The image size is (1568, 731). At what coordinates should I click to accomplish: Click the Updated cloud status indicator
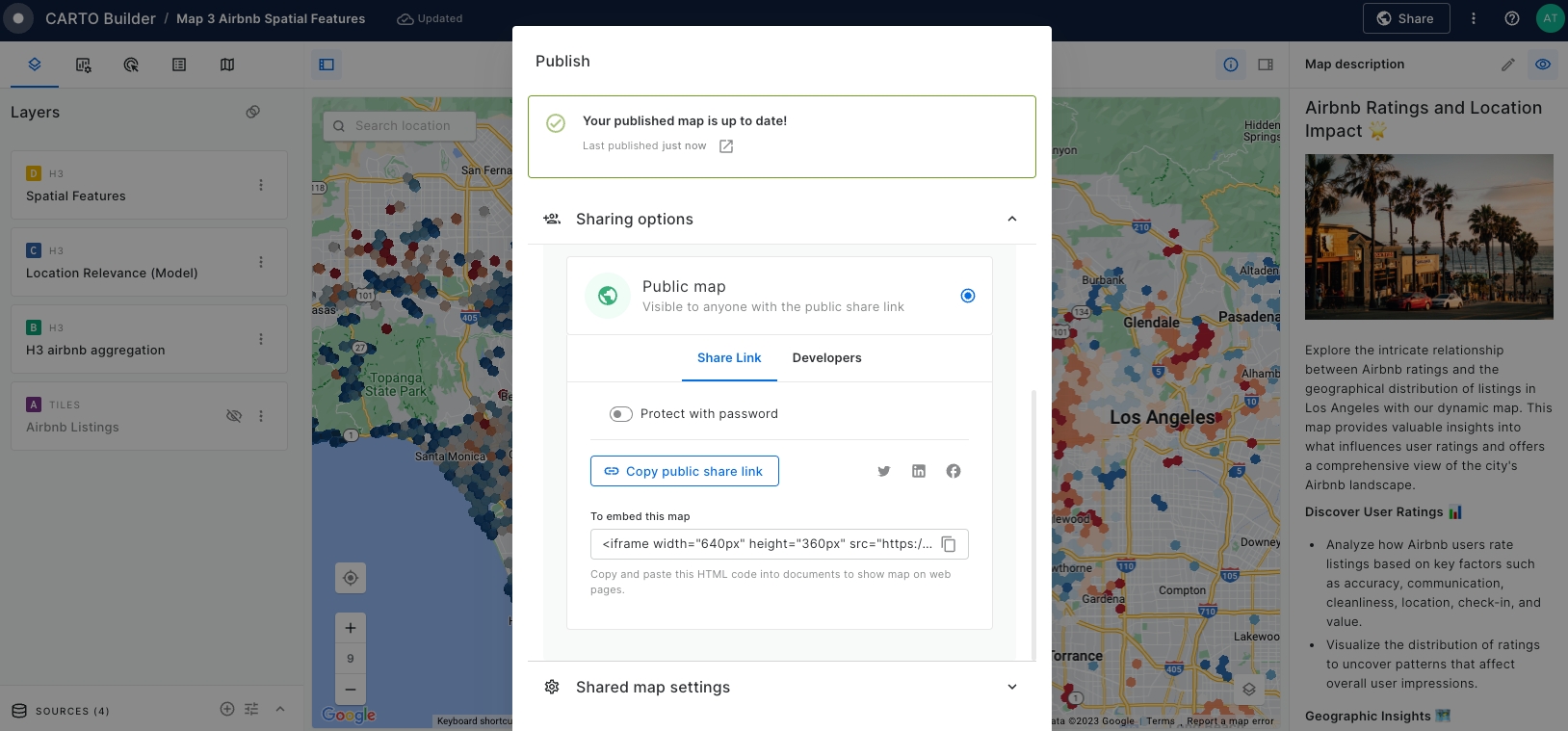pos(431,18)
